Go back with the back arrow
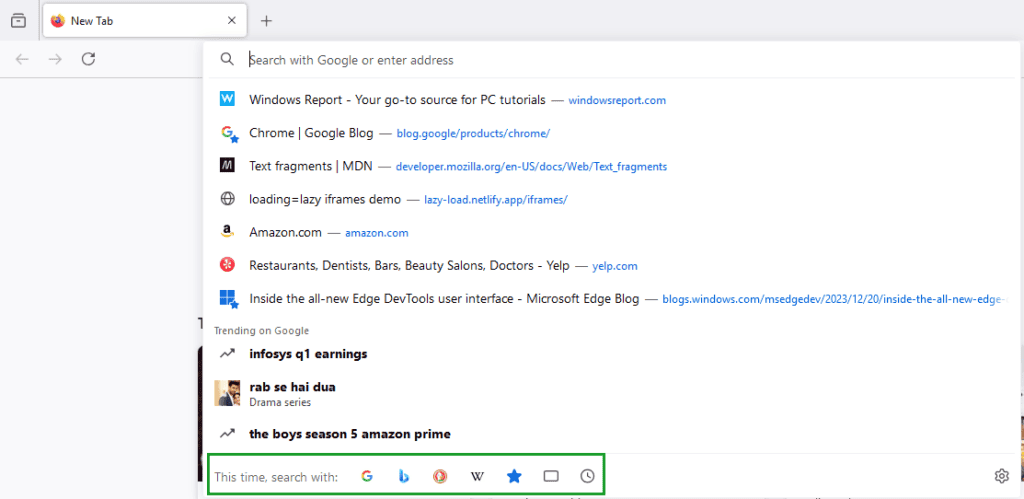 [22, 59]
